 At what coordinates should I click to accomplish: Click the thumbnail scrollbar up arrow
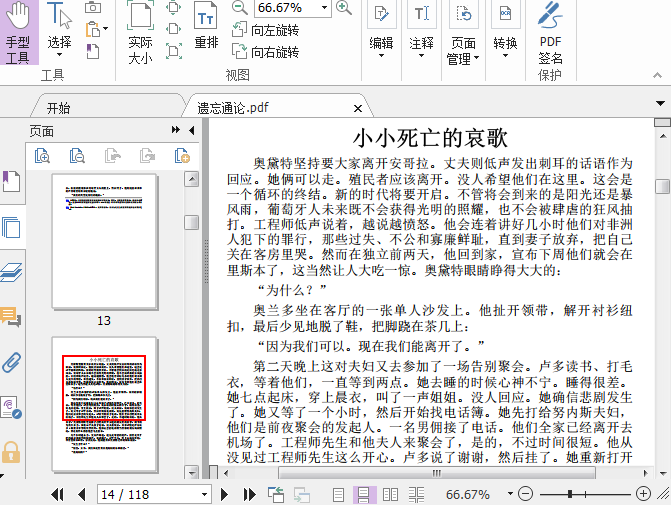click(191, 179)
